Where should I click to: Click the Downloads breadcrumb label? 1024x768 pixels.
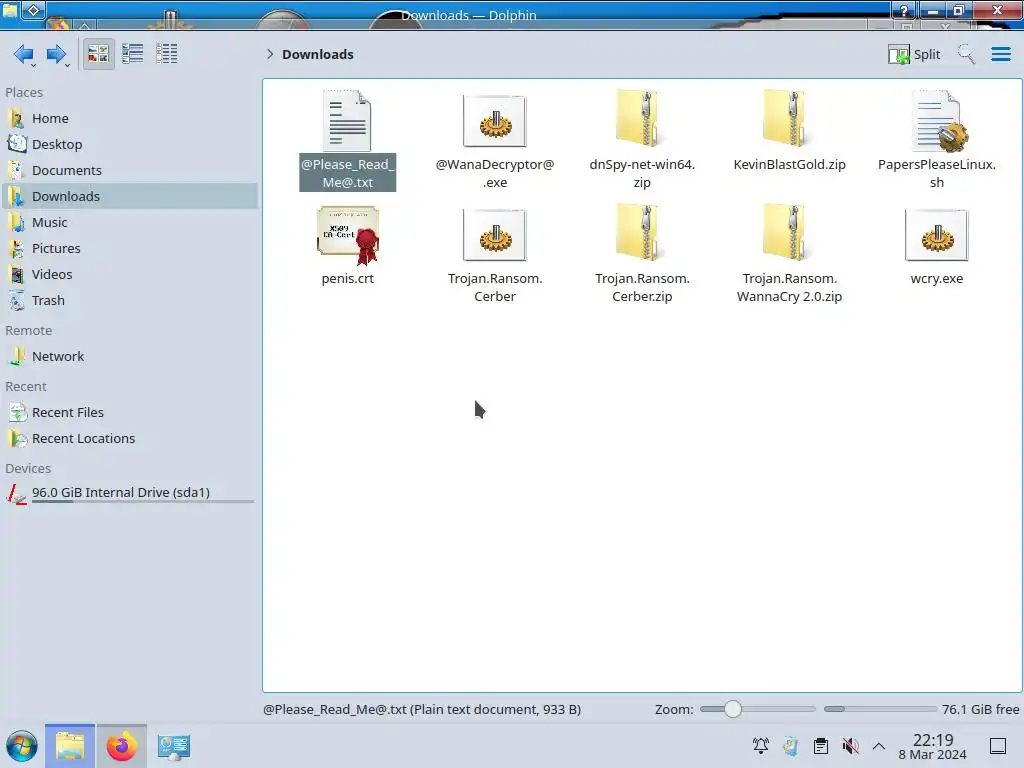point(317,54)
